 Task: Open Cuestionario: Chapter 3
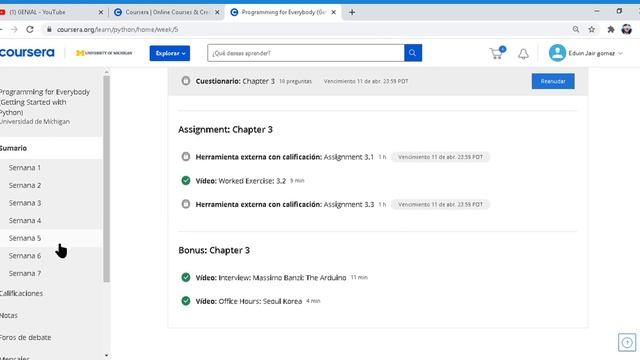pos(235,81)
